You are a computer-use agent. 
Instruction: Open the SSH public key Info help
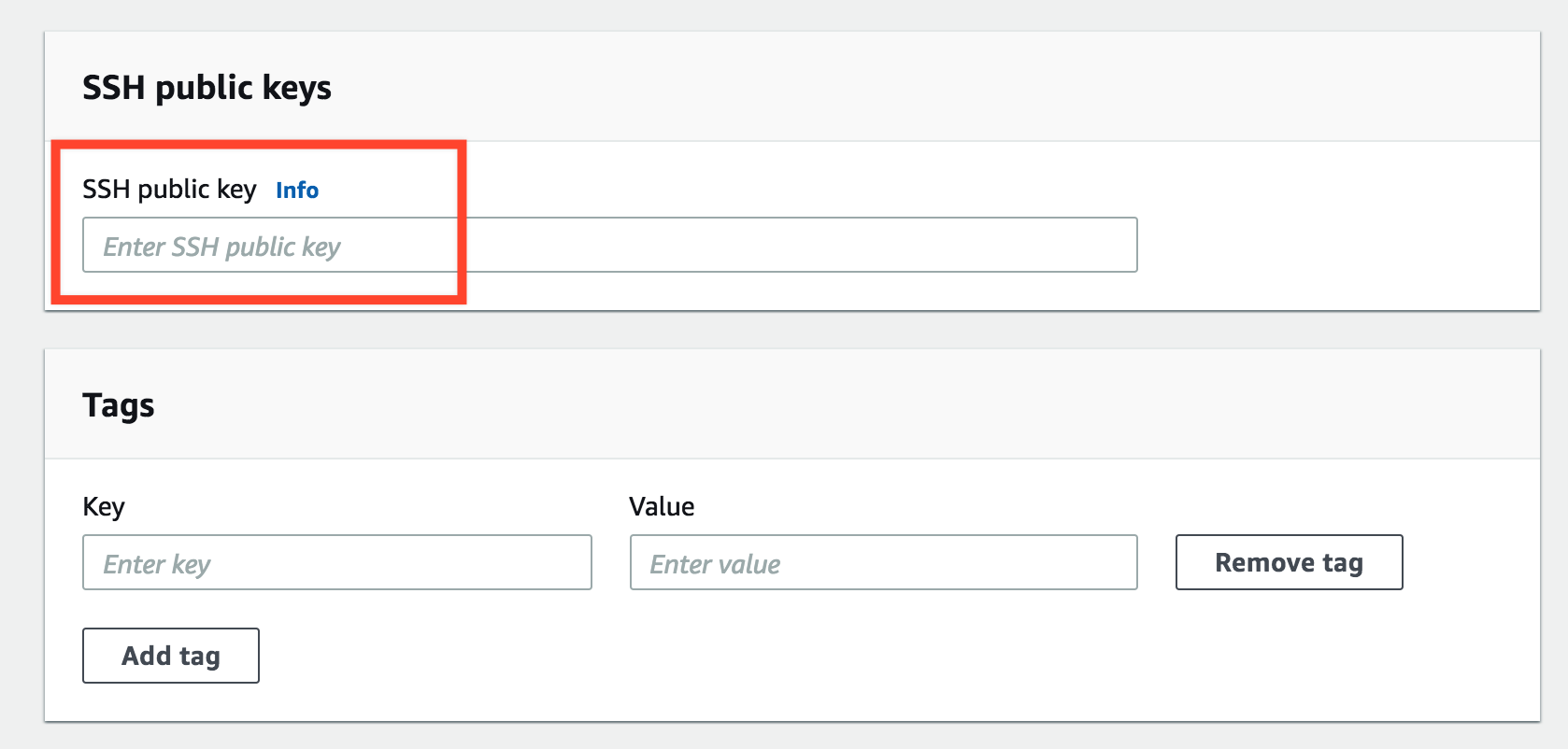pyautogui.click(x=297, y=190)
